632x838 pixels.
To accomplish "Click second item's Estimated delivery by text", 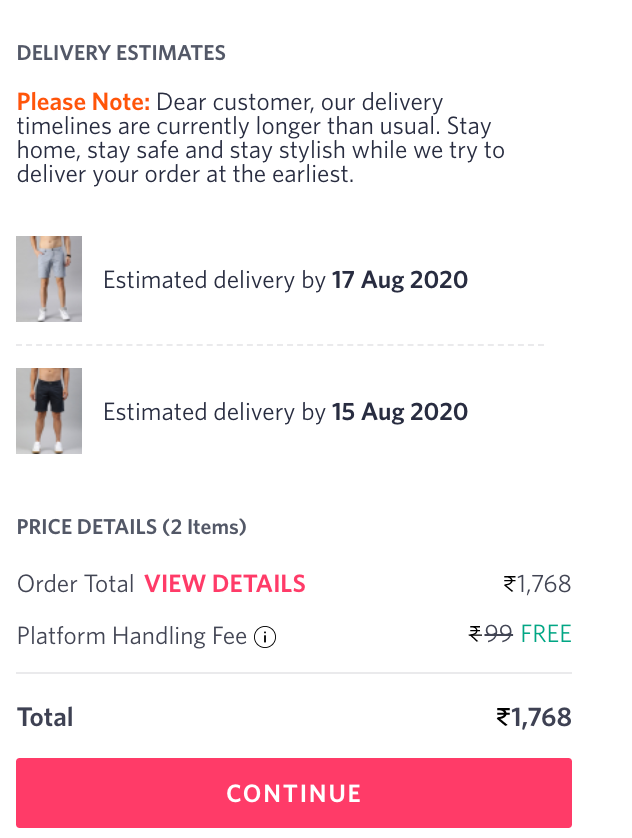I will [214, 412].
